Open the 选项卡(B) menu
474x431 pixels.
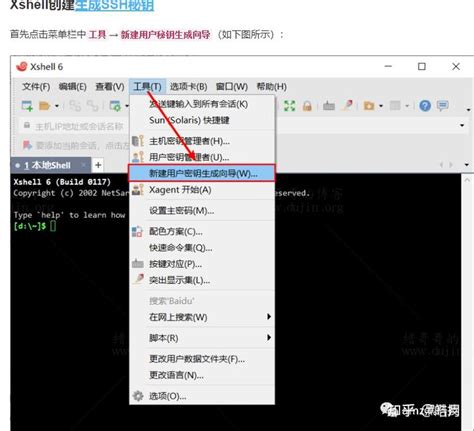[188, 87]
